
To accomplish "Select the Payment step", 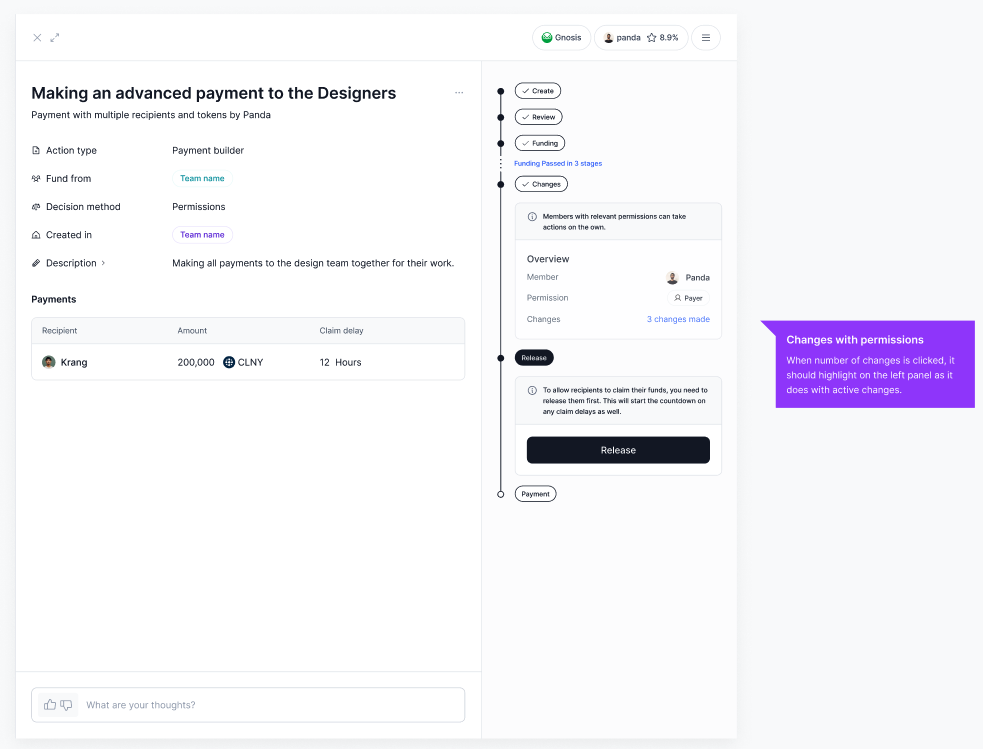I will (x=535, y=494).
